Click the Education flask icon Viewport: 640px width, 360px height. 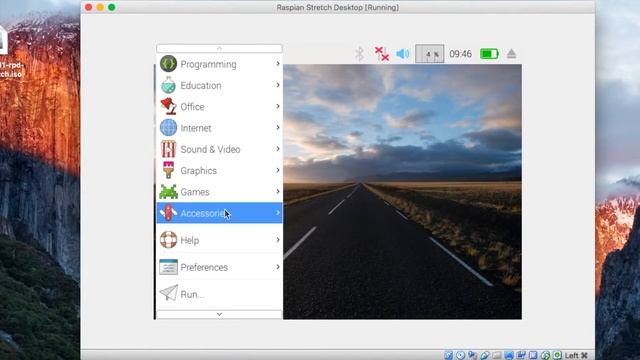[x=168, y=85]
